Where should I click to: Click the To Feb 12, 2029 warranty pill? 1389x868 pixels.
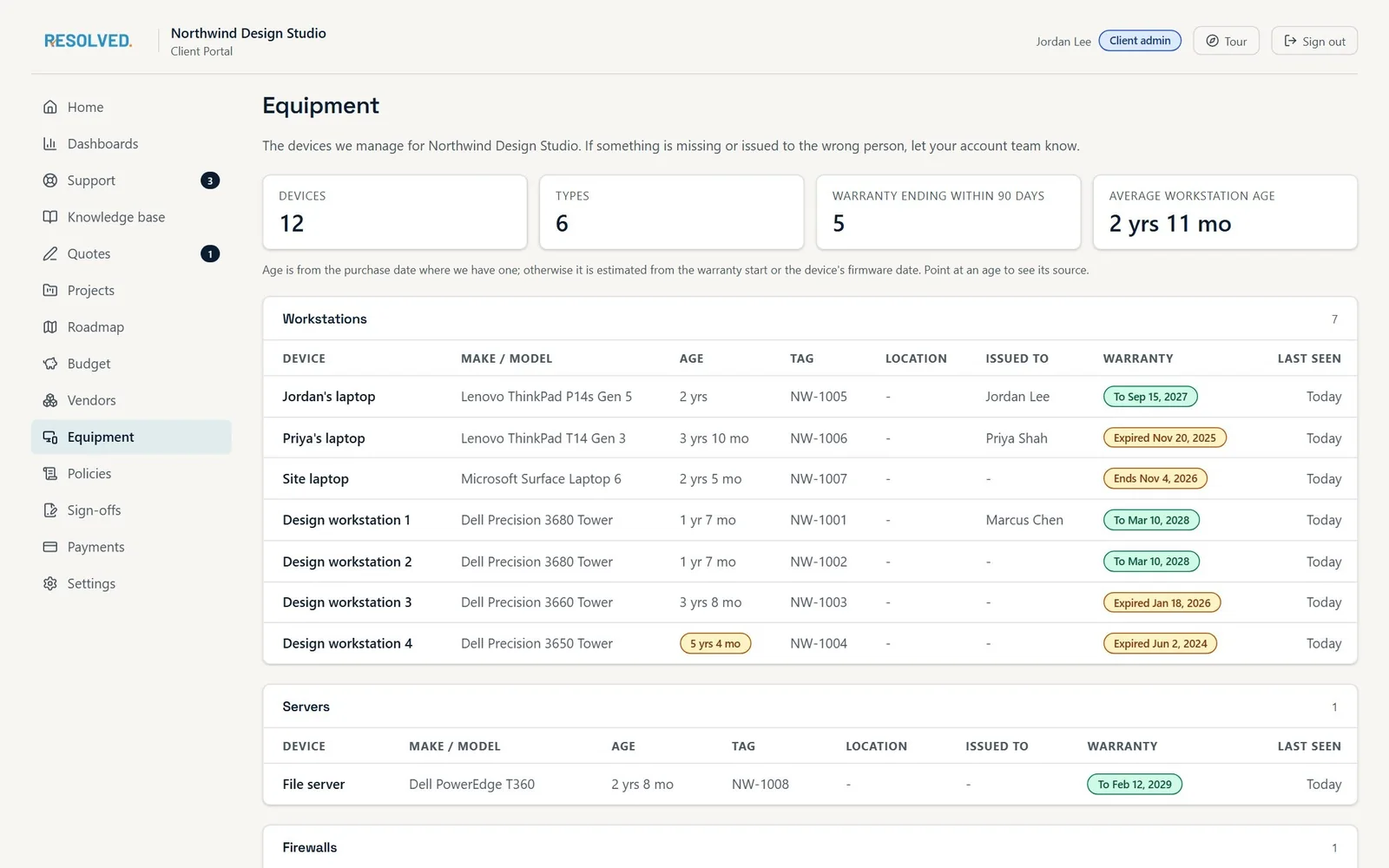(1135, 784)
